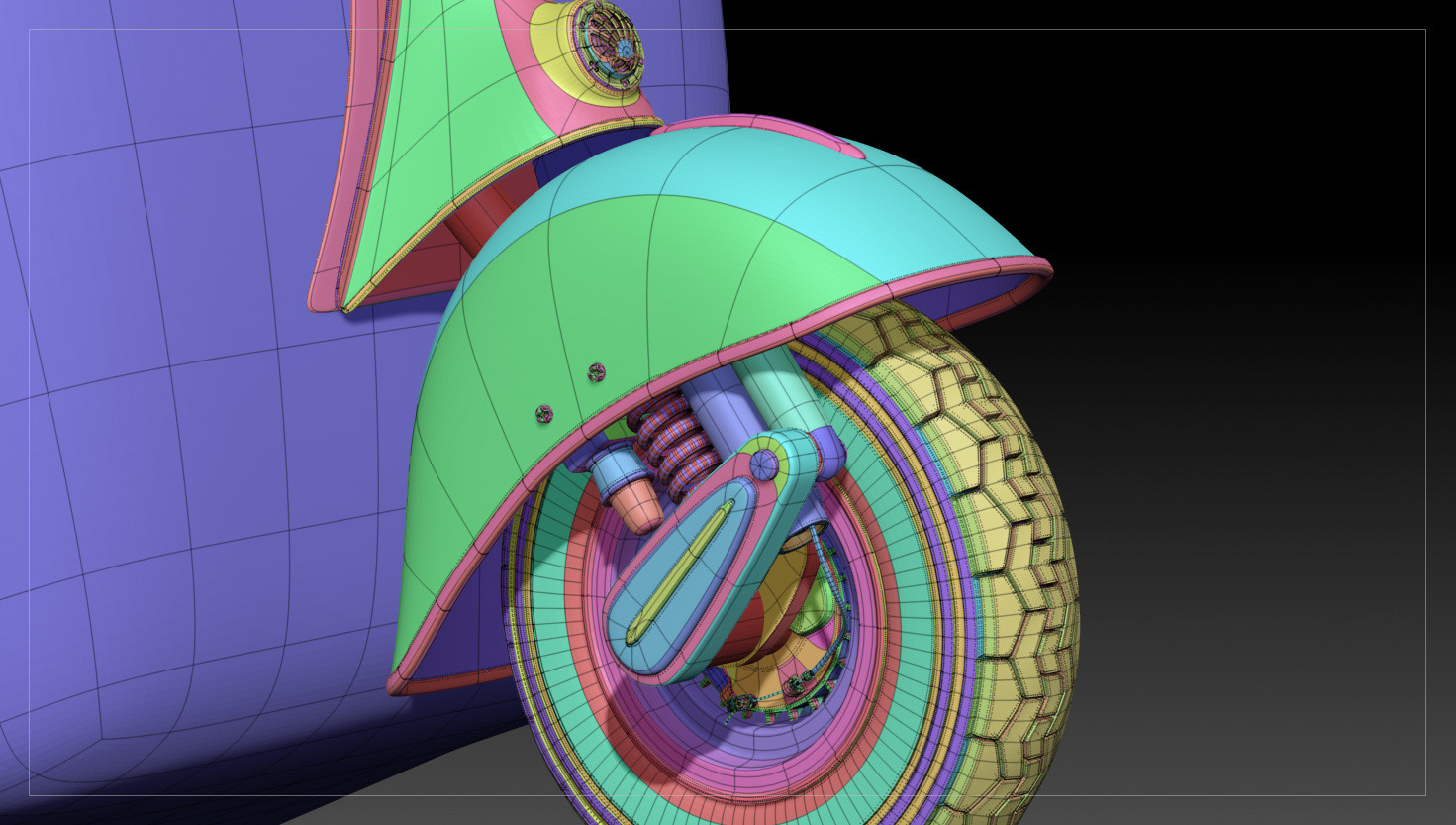Select the orange shock absorber tip
Image resolution: width=1456 pixels, height=825 pixels.
pyautogui.click(x=635, y=506)
